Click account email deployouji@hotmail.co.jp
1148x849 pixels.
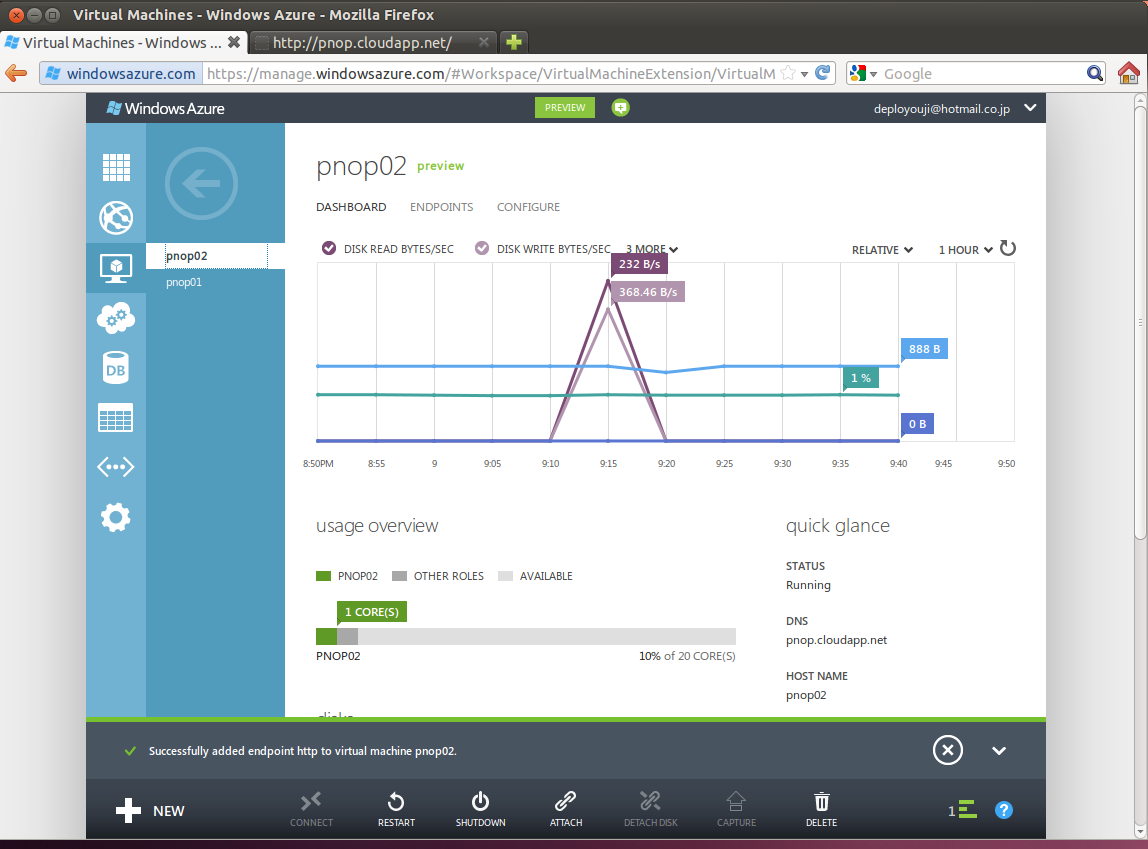[x=942, y=108]
